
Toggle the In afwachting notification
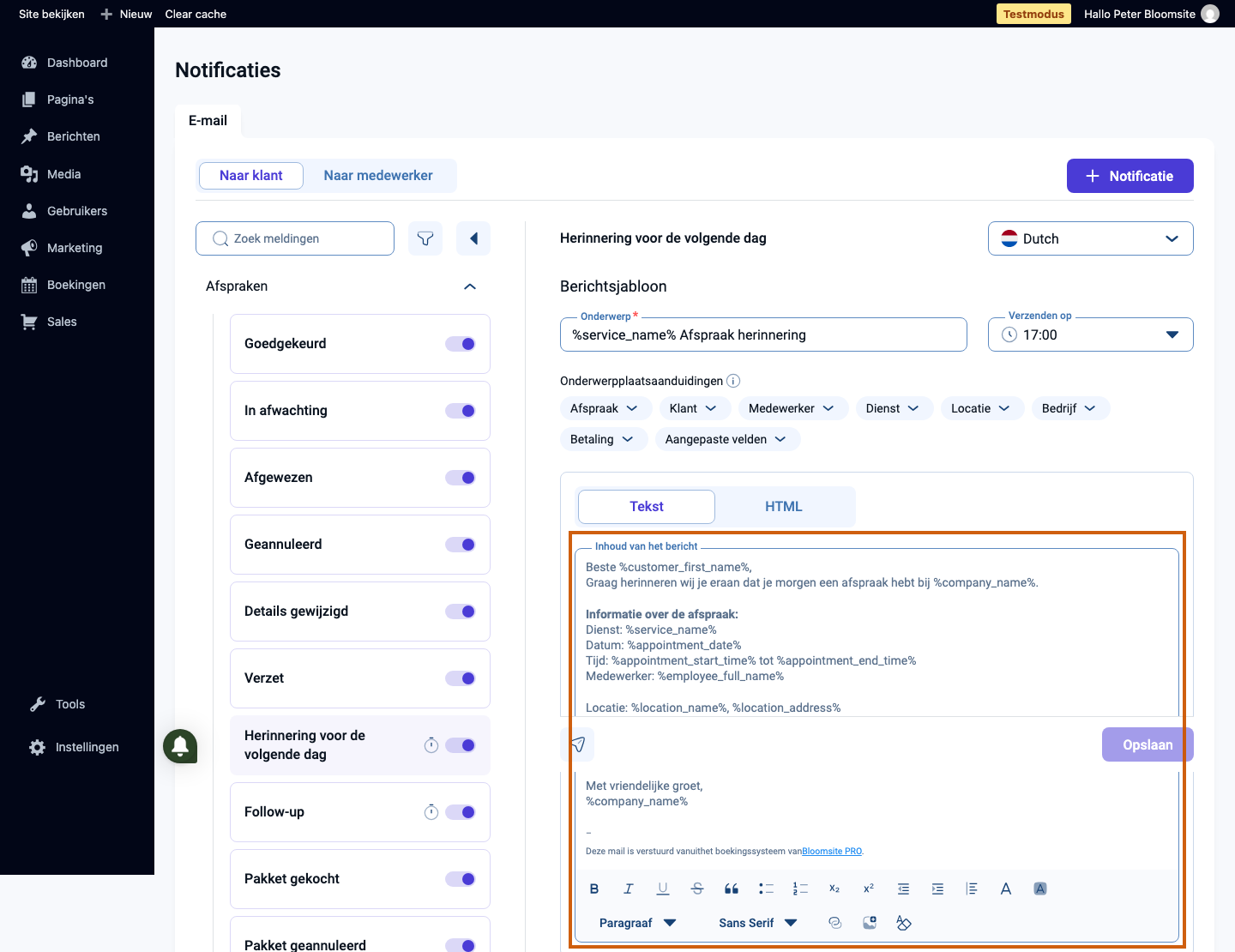click(x=461, y=411)
